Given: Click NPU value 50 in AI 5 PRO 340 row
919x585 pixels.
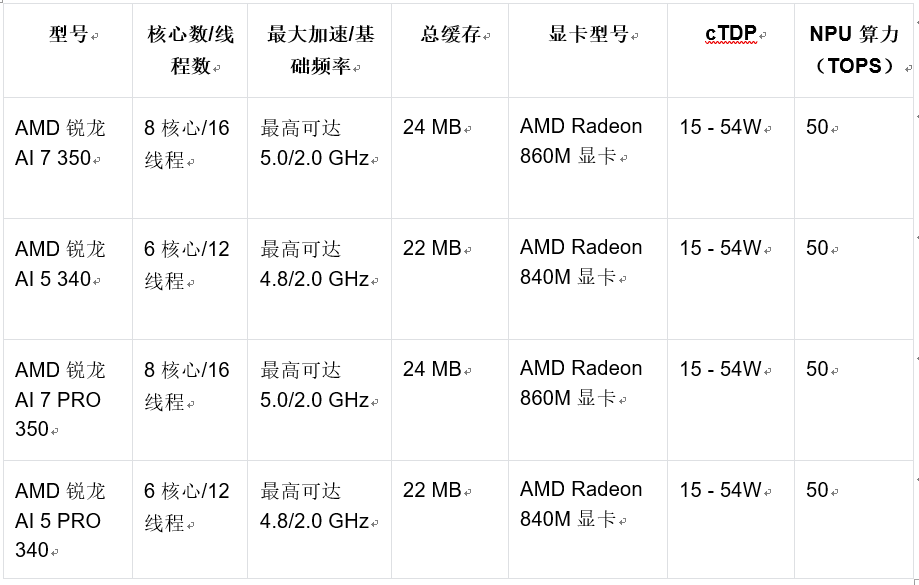Looking at the screenshot, I should tap(818, 491).
